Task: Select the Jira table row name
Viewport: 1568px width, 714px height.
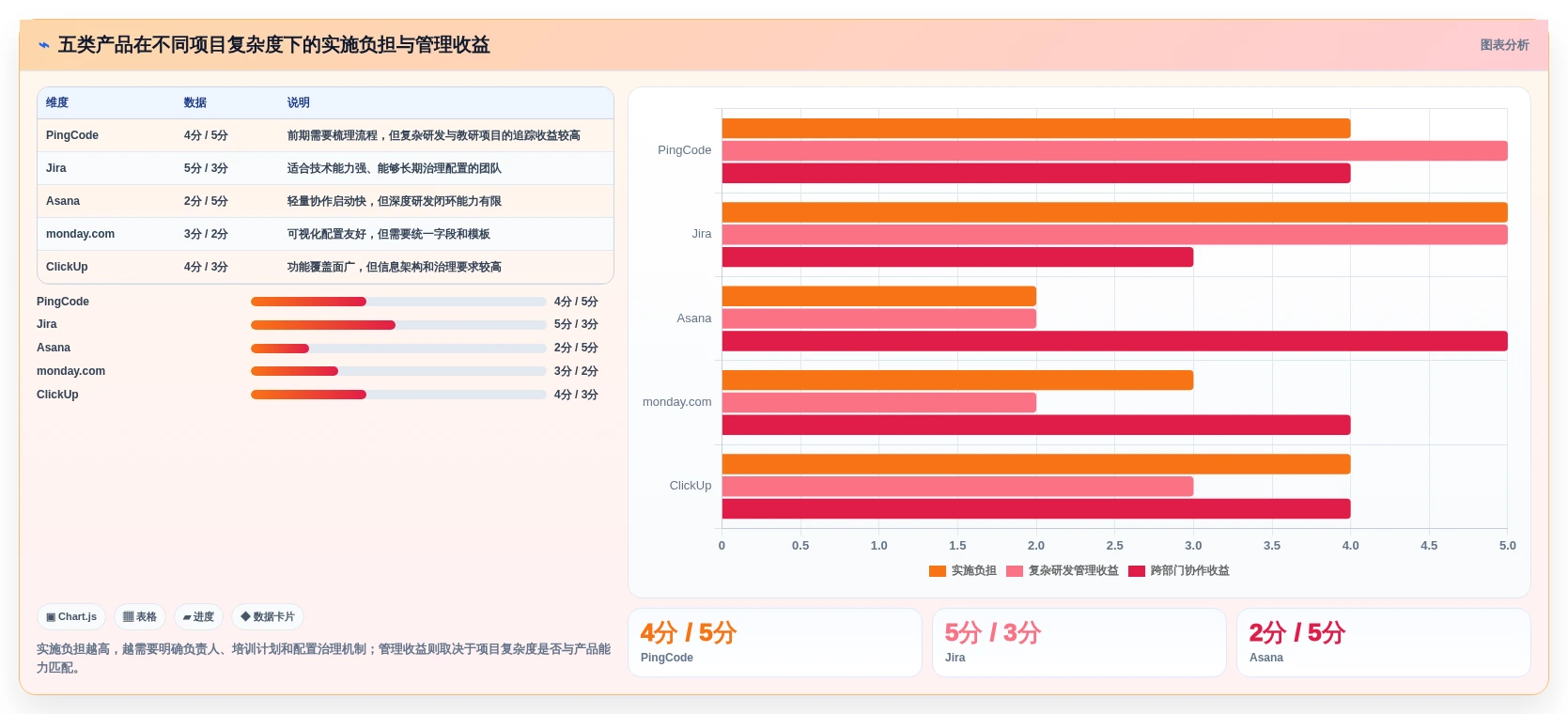Action: [56, 168]
